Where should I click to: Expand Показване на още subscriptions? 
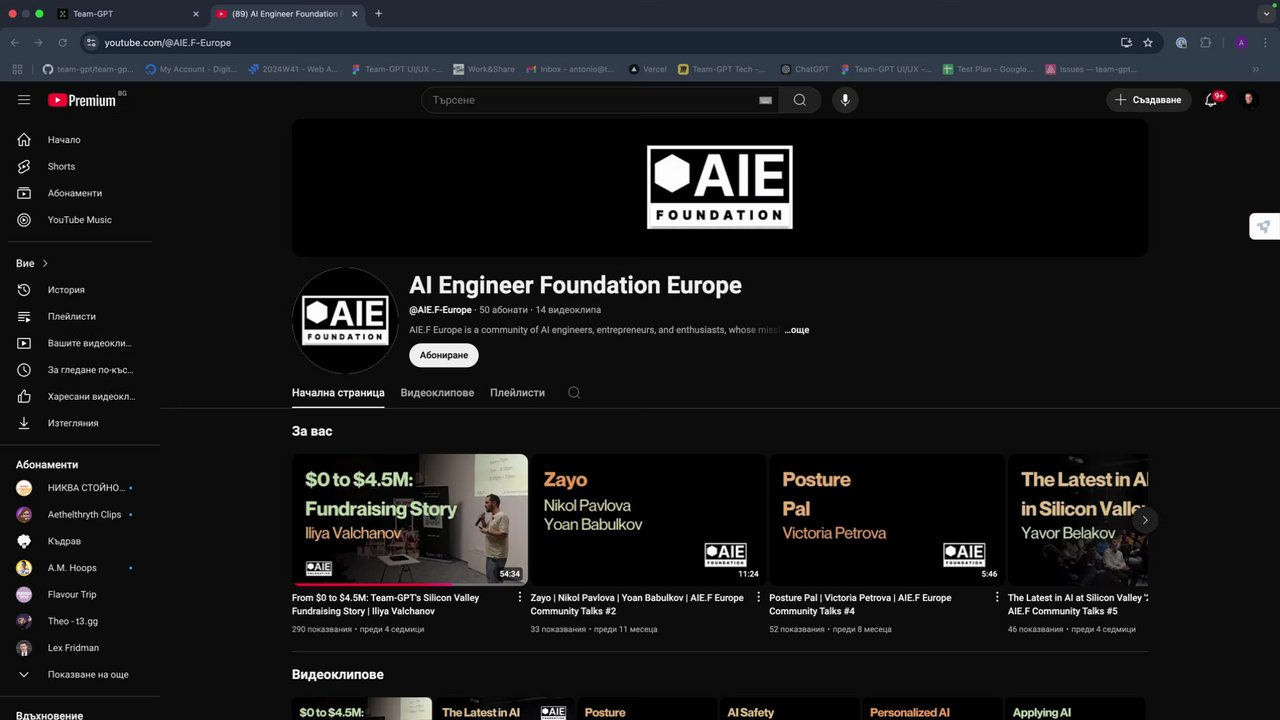[x=80, y=675]
